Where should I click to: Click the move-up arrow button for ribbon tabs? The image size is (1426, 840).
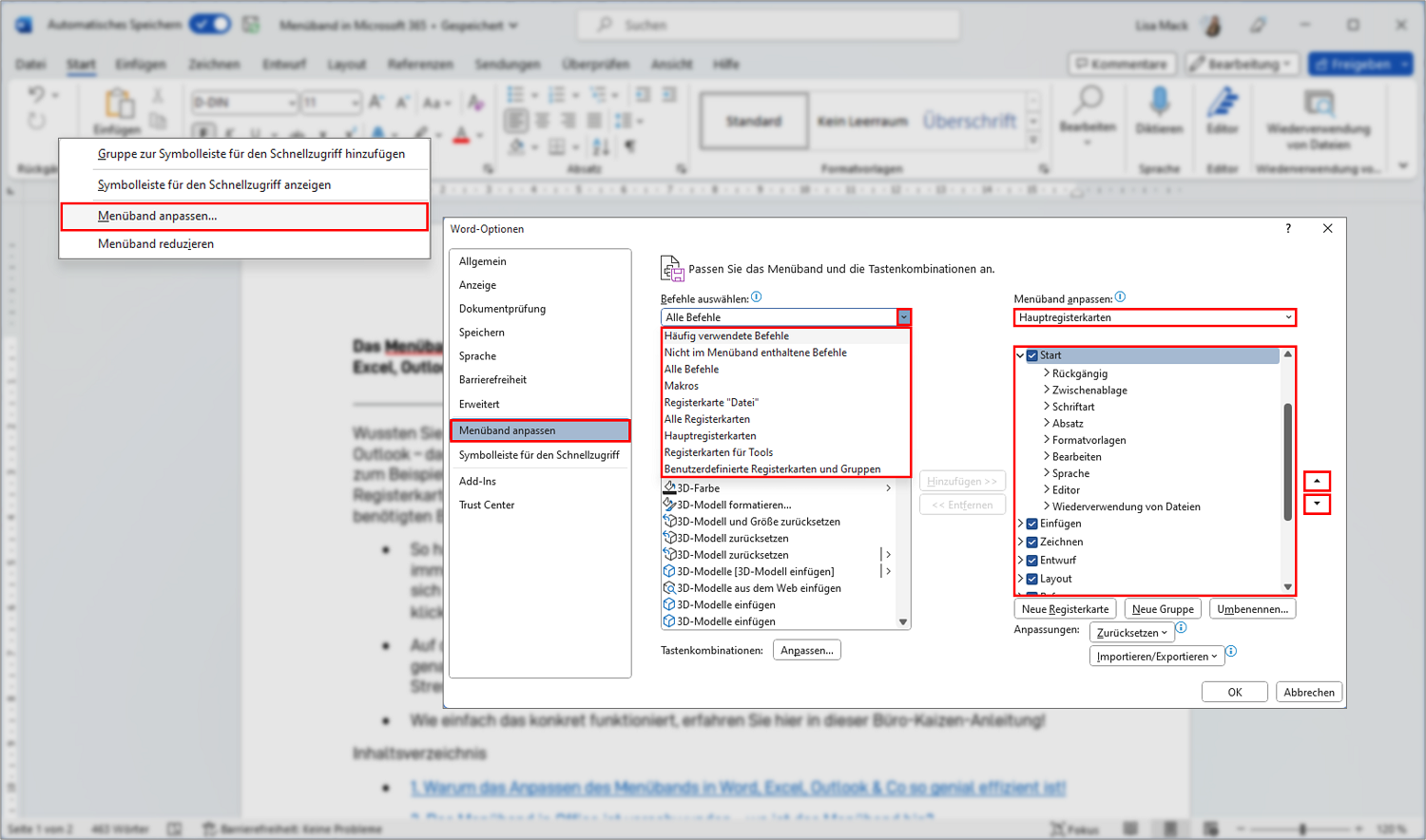pyautogui.click(x=1317, y=481)
